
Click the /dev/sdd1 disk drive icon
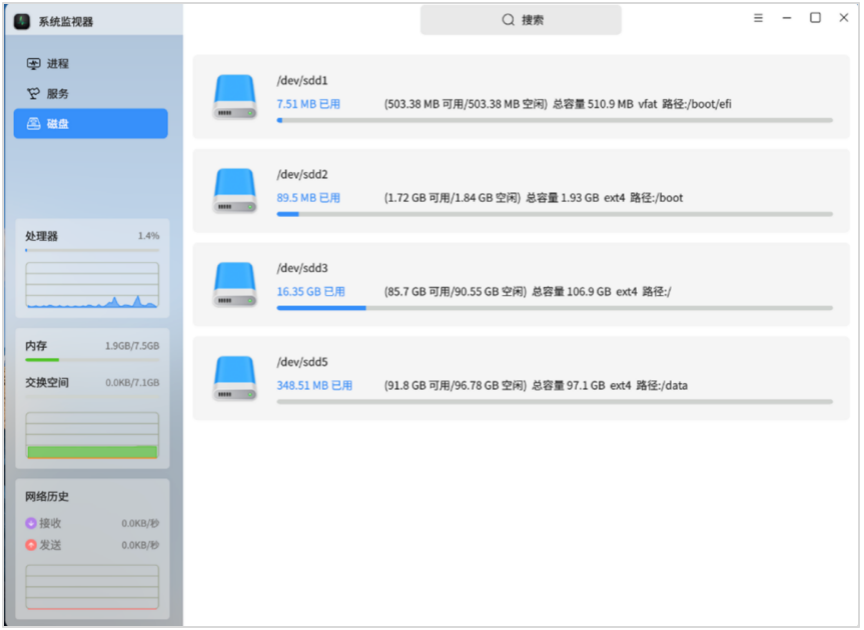[x=235, y=97]
